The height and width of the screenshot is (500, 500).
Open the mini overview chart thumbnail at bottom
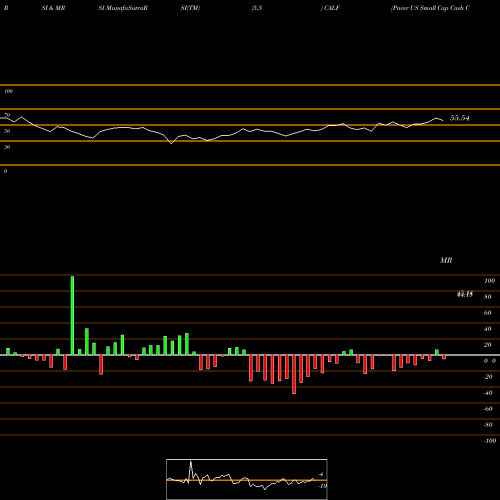tap(247, 479)
